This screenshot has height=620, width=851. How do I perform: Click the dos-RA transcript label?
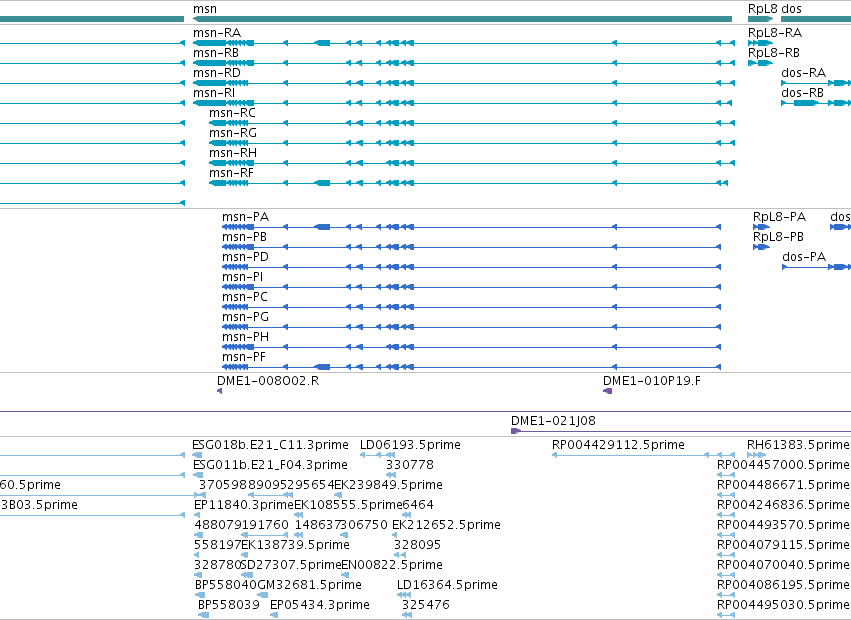pos(804,73)
